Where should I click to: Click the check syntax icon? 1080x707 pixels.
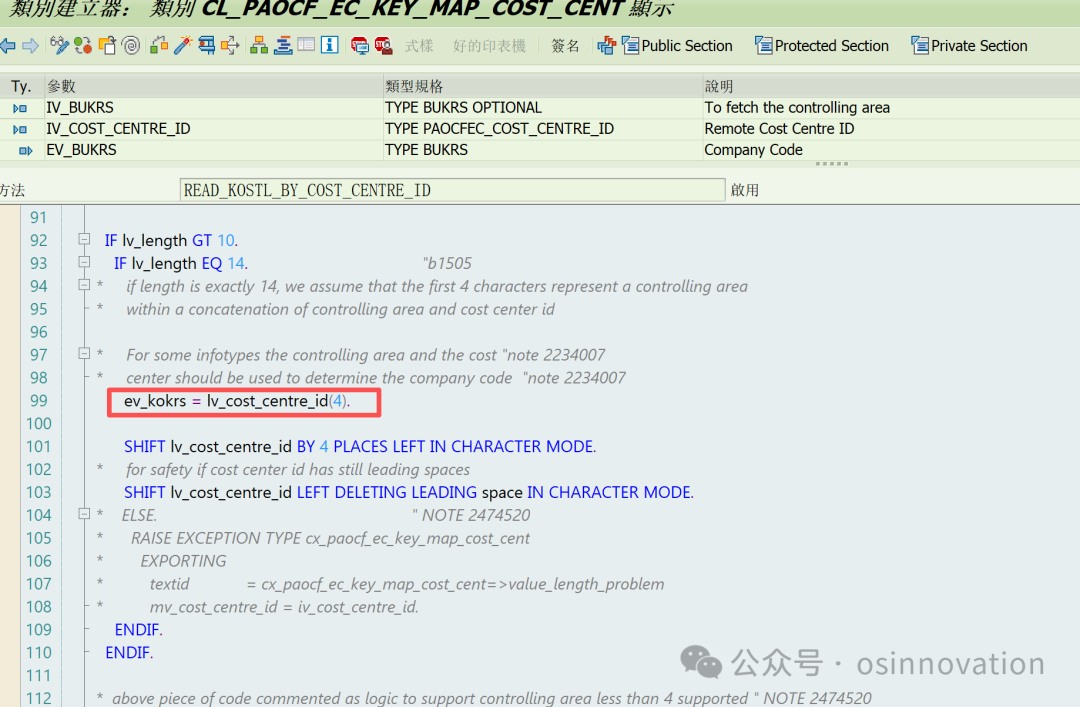[x=158, y=45]
